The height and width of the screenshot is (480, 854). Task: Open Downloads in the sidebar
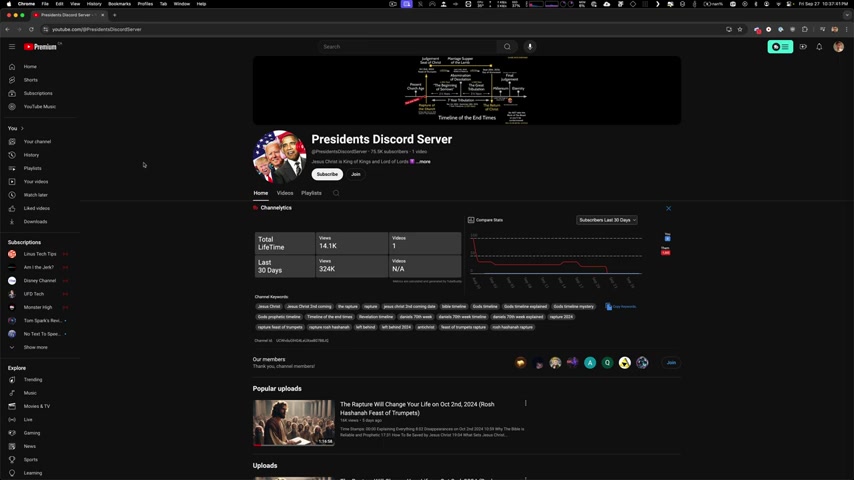(x=35, y=222)
